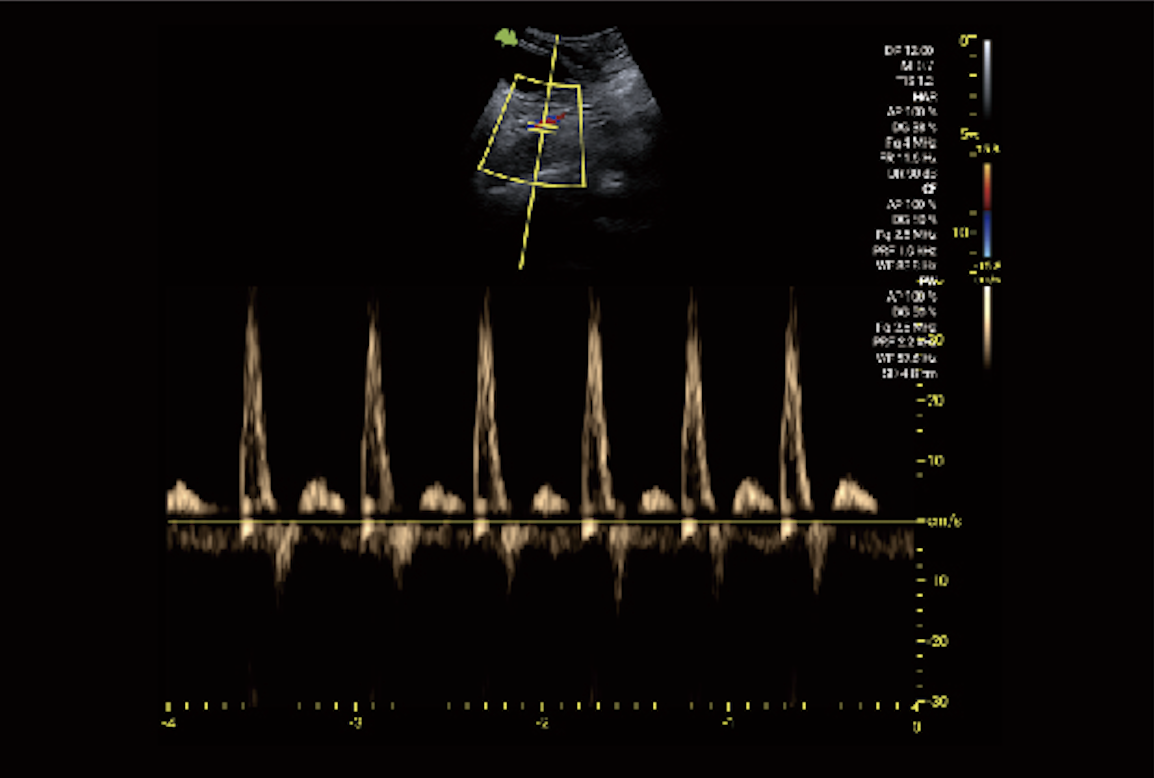The width and height of the screenshot is (1154, 778).
Task: Click the -3 time axis marker
Action: coord(355,718)
